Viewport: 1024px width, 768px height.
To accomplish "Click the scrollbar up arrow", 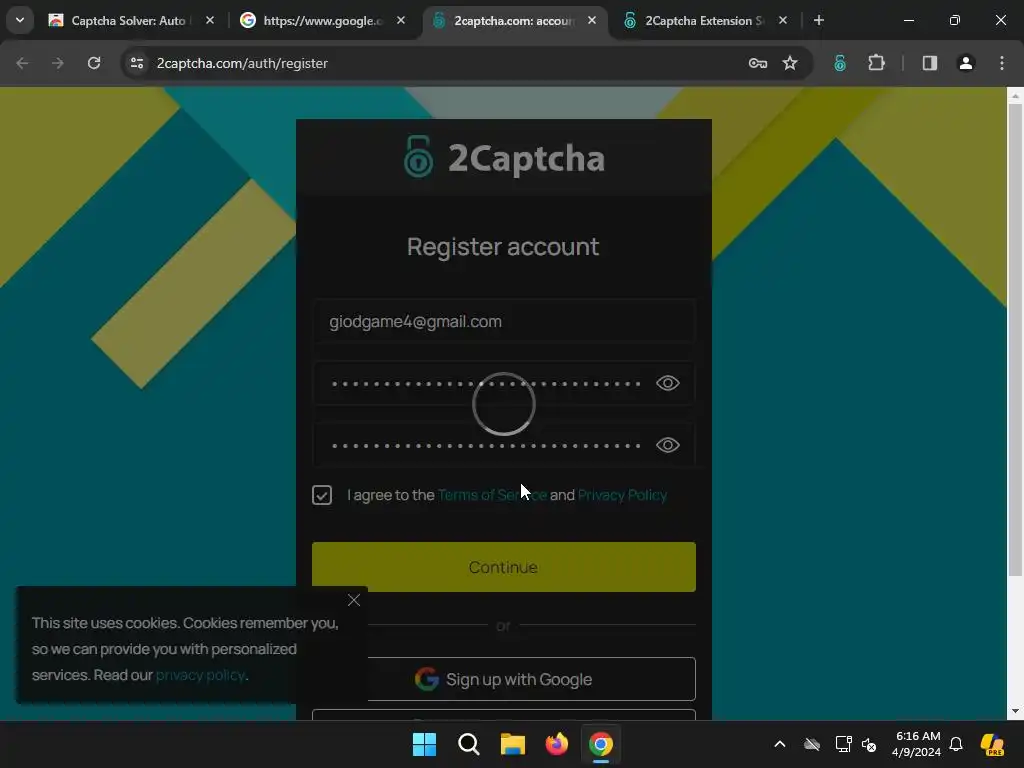I will click(1015, 96).
